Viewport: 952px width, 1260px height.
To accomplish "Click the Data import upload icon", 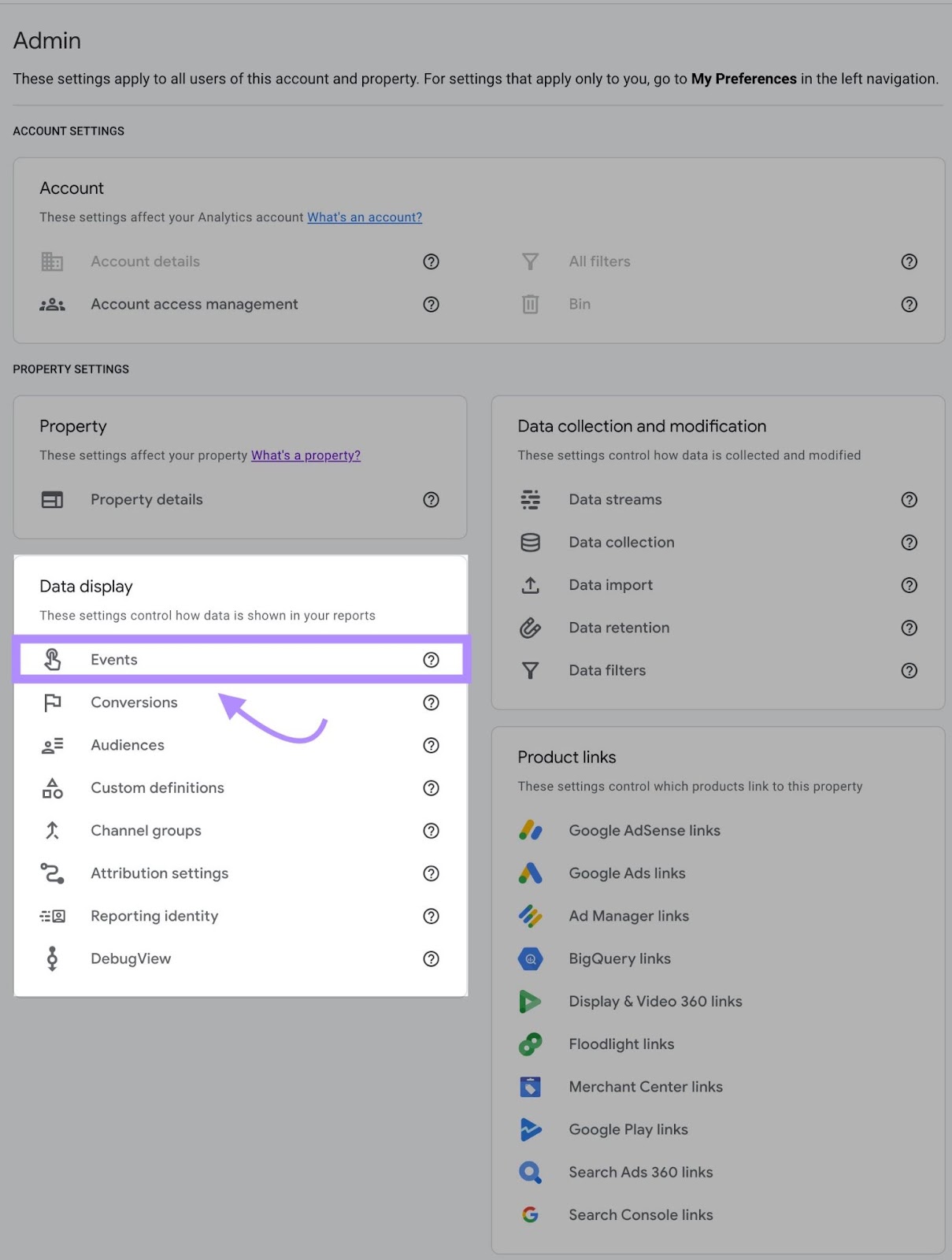I will pyautogui.click(x=531, y=585).
